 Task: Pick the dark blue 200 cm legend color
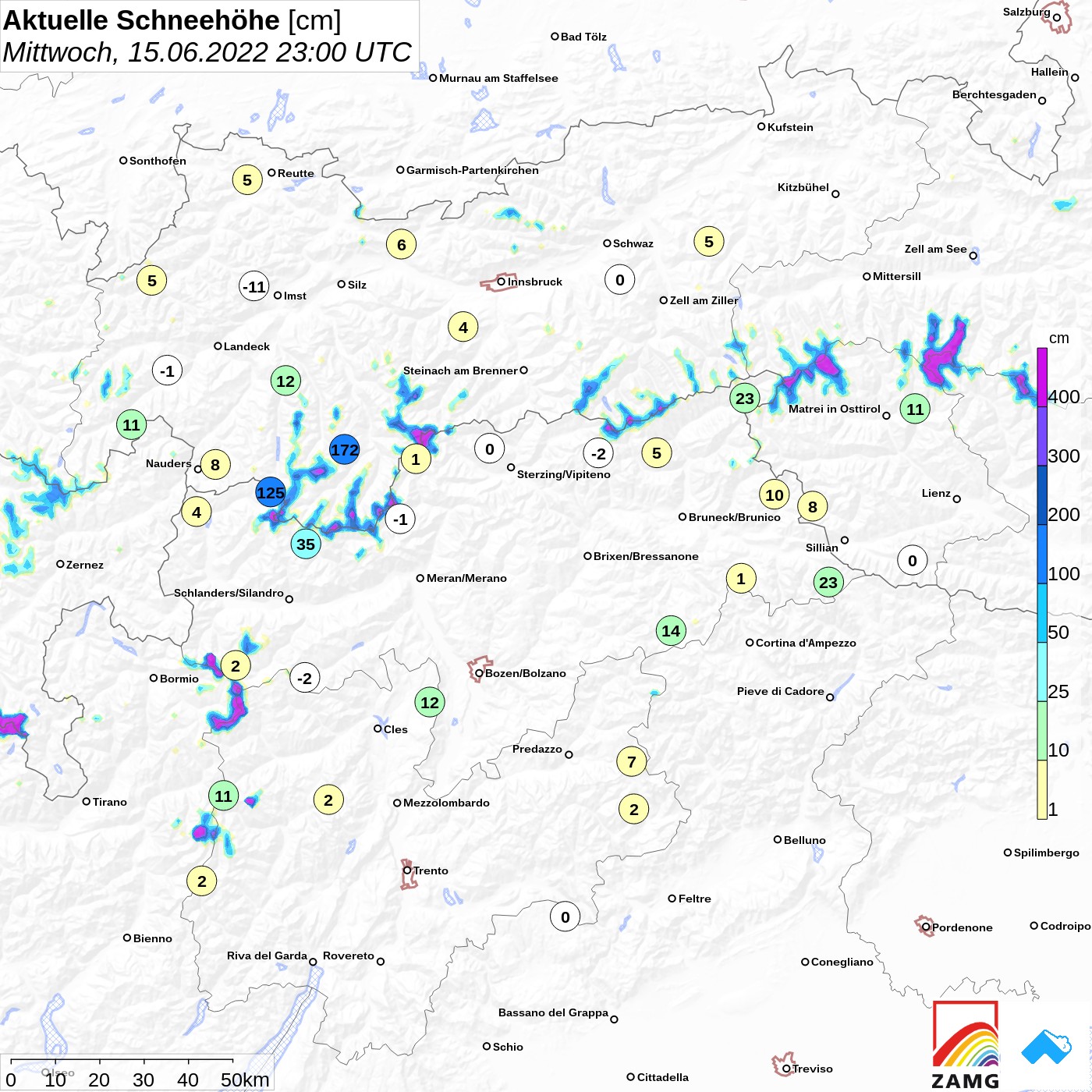click(1042, 495)
